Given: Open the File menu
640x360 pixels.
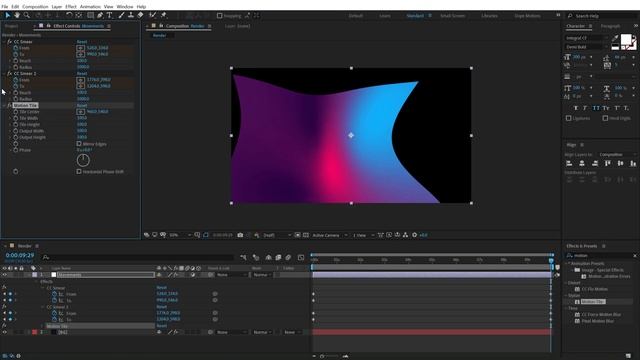Looking at the screenshot, I should click(4, 7).
